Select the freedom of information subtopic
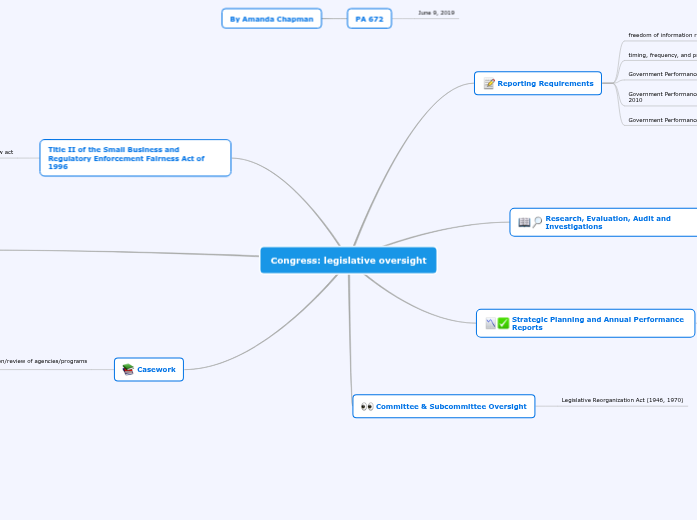 tap(662, 35)
